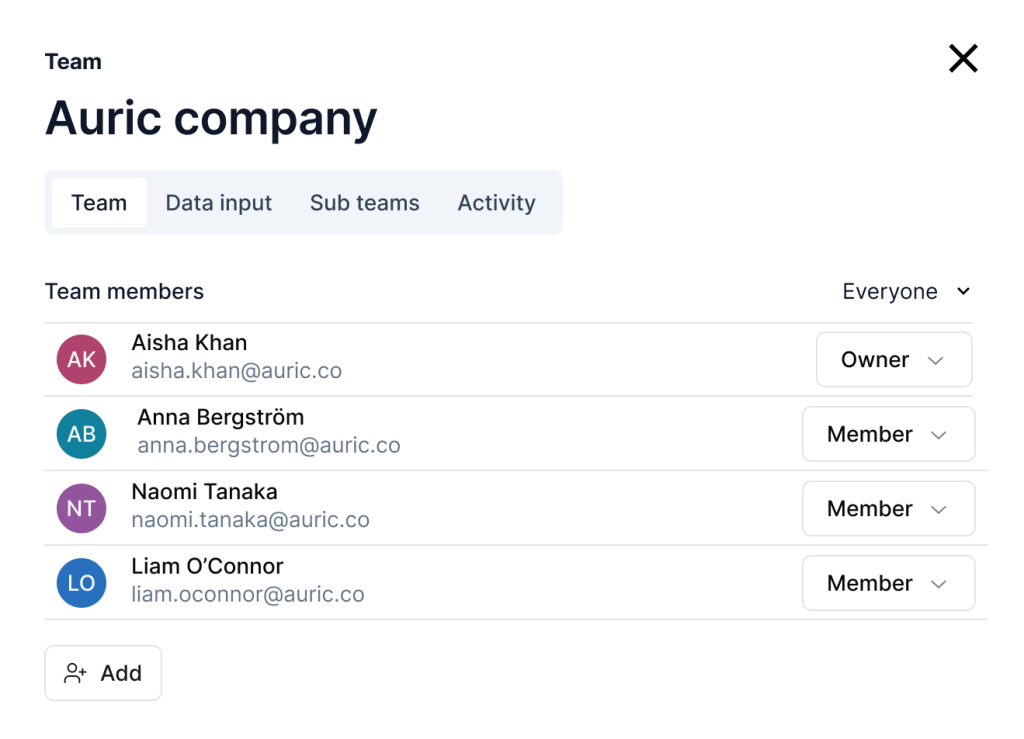
Task: Click Liam O'Connor's LO avatar
Action: coord(81,583)
